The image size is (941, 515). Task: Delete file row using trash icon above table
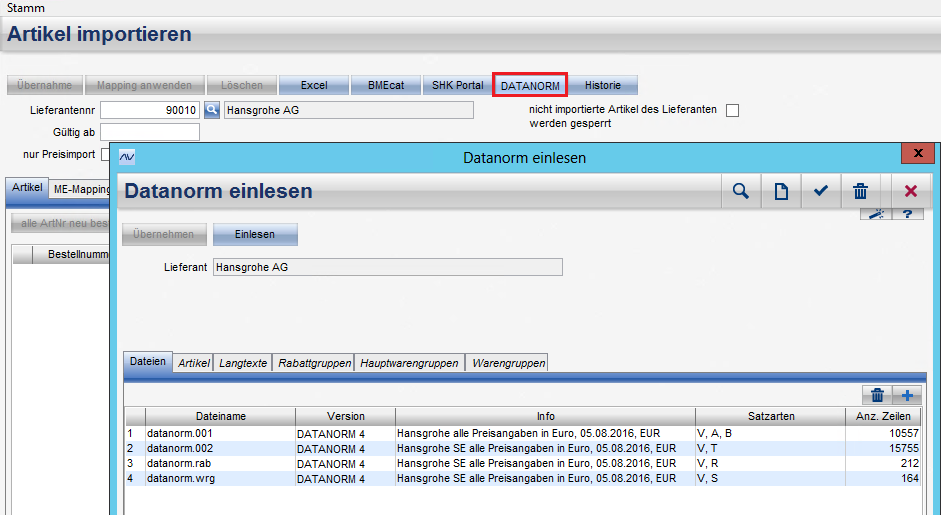pos(877,396)
